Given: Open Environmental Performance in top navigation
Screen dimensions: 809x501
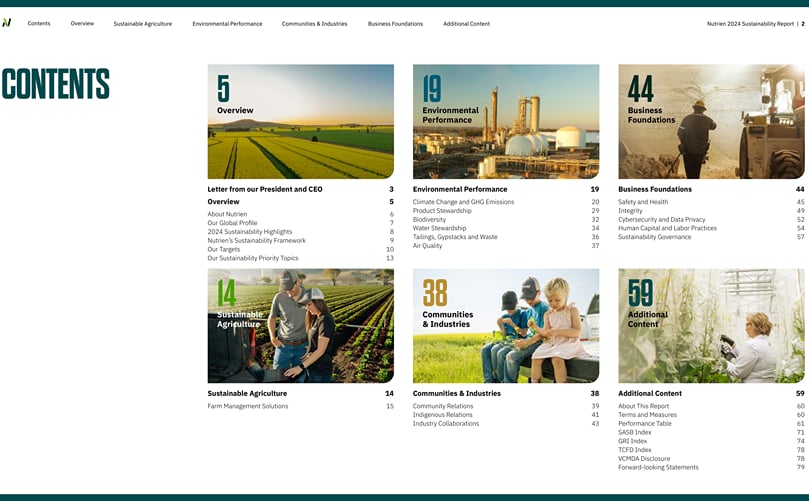Looking at the screenshot, I should pos(227,24).
